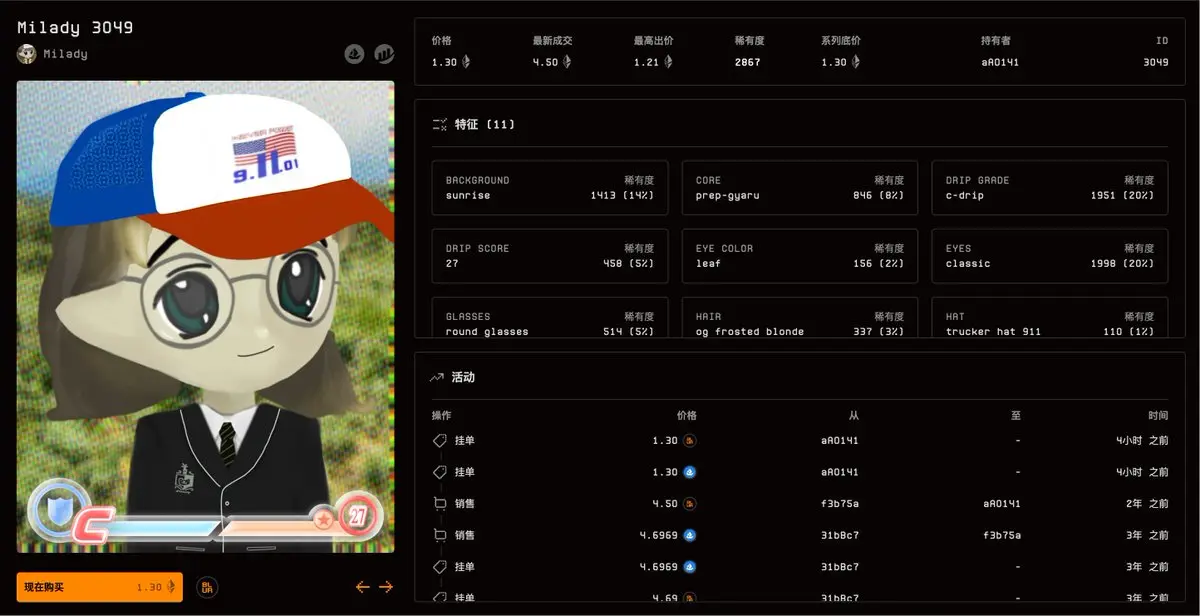Click the owner address aA0141 in header

point(1000,62)
